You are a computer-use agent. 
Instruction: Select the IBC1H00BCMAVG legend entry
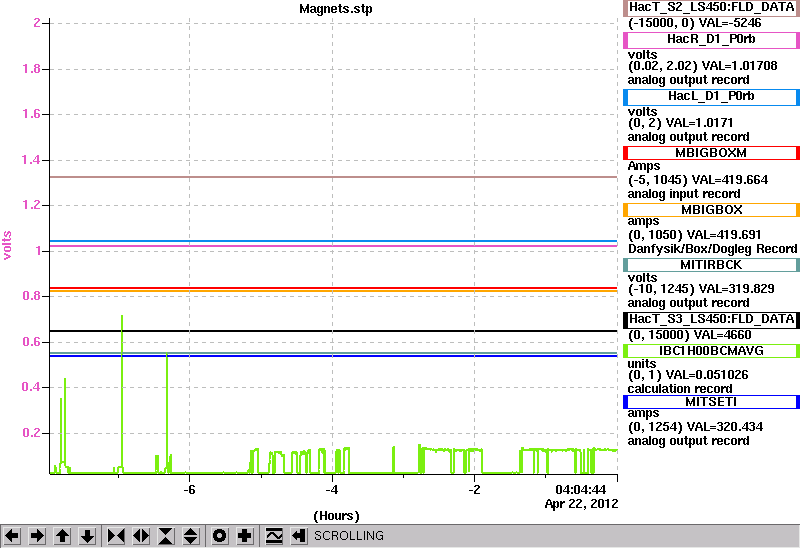click(x=711, y=351)
